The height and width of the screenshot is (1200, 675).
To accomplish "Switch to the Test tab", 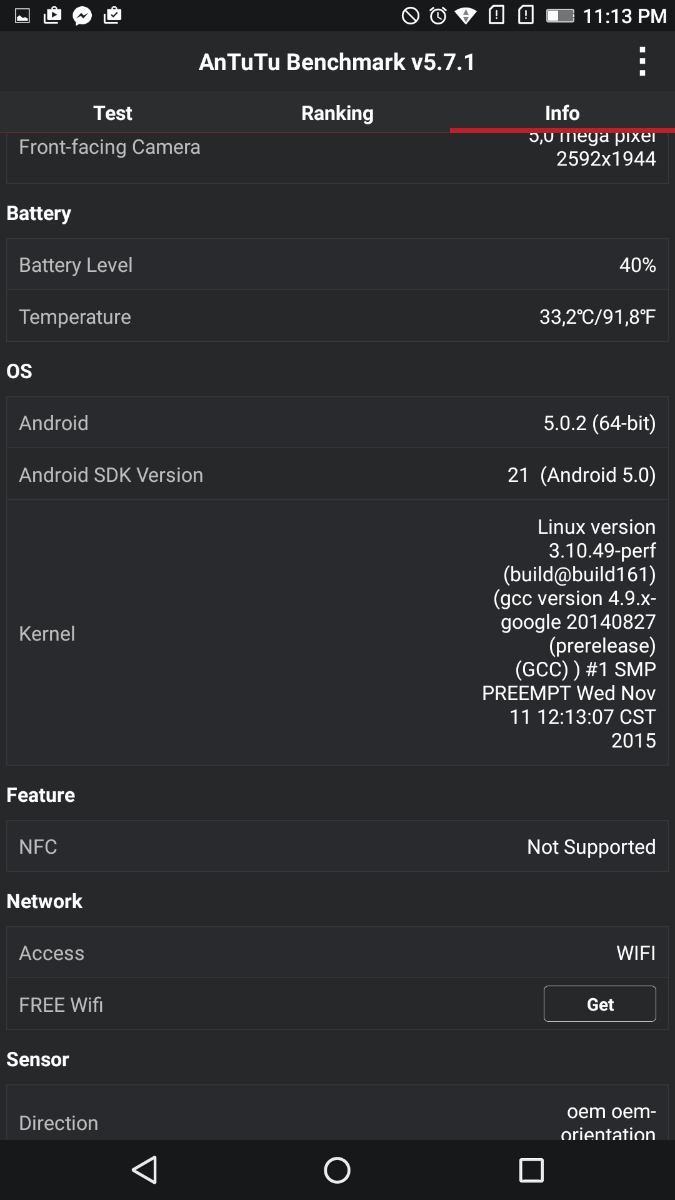I will point(113,113).
